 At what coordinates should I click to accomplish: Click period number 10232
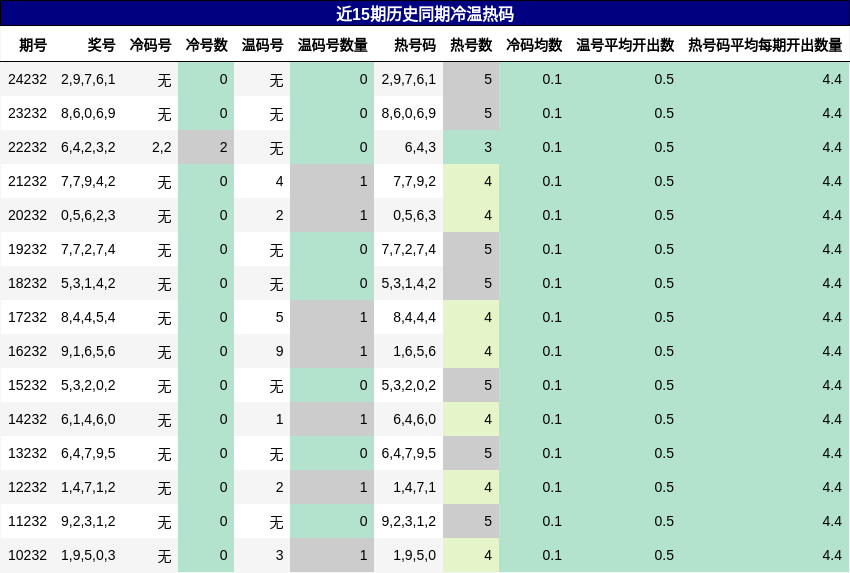[x=28, y=556]
